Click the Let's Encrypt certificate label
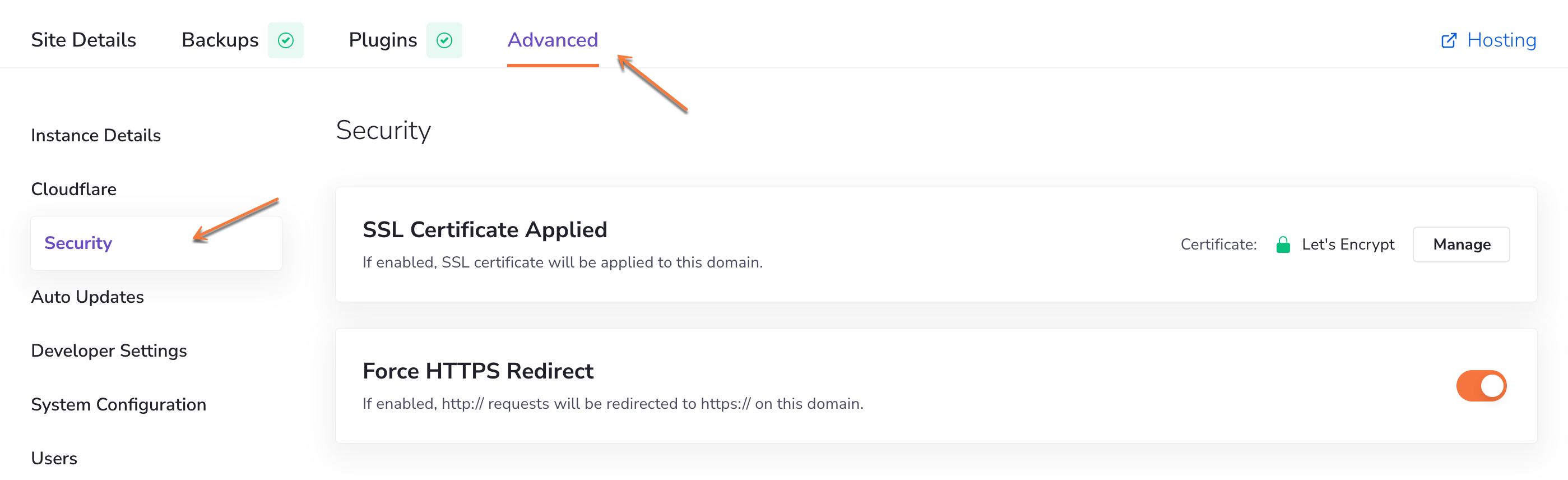The width and height of the screenshot is (1568, 480). [1347, 244]
